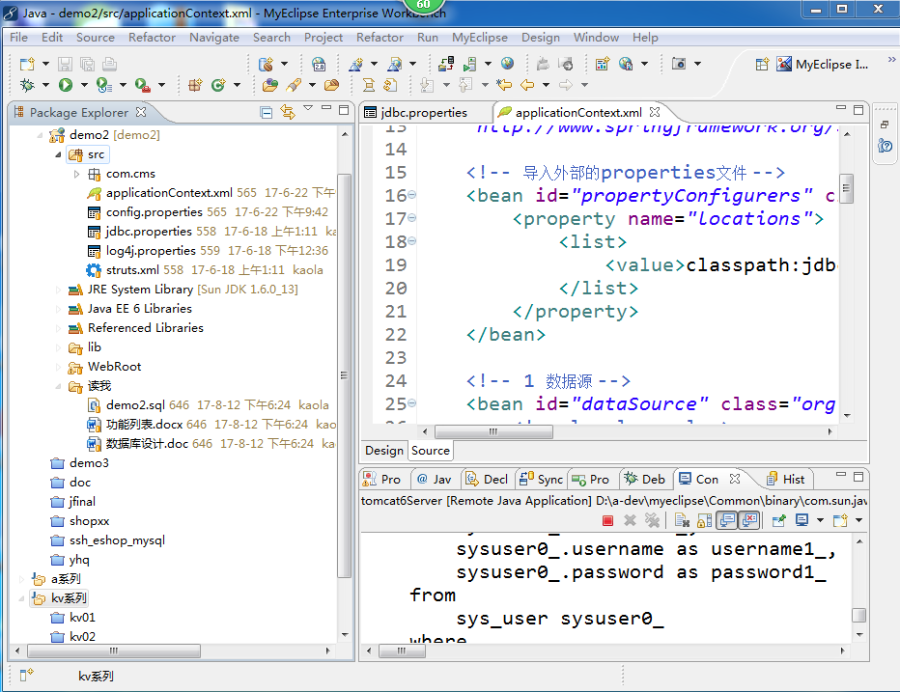Toggle show console when standard out changes

pyautogui.click(x=727, y=520)
